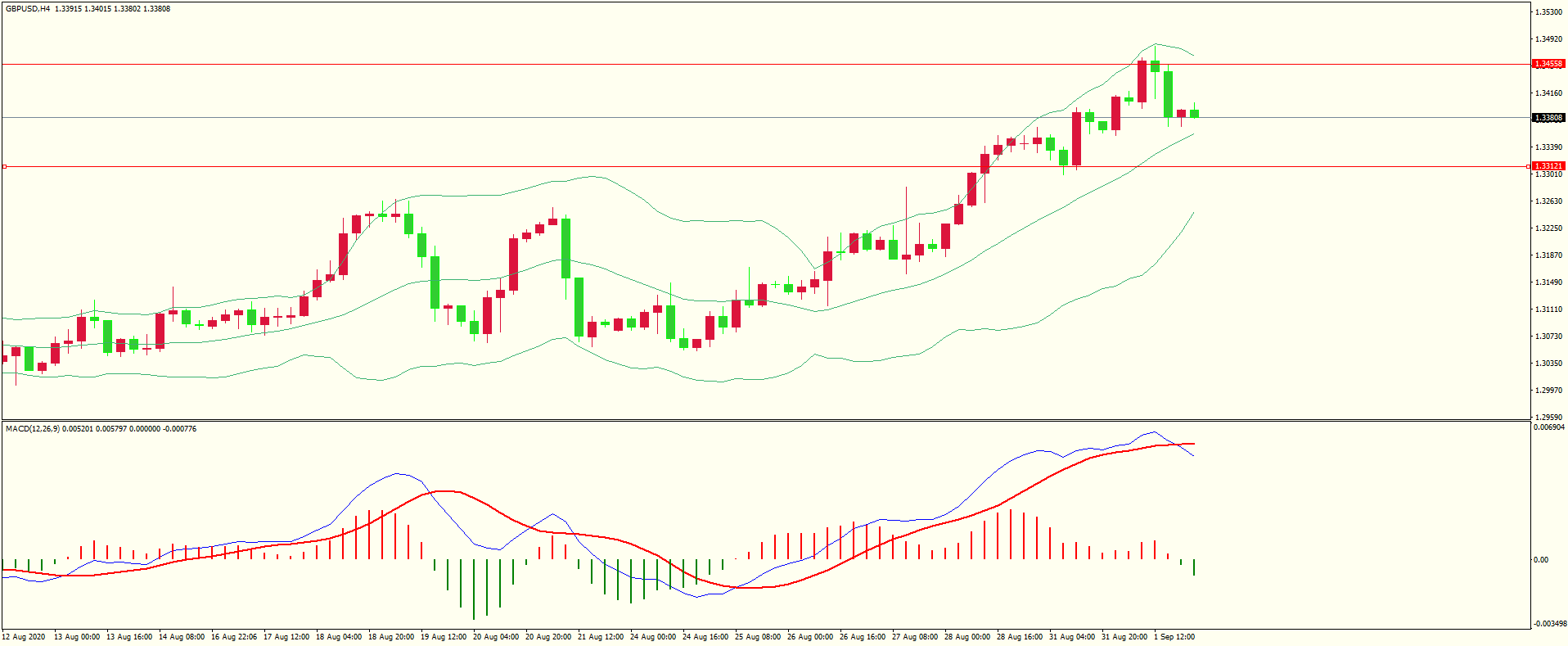1568x646 pixels.
Task: Click the 20 Aug 20:00 time label
Action: [x=548, y=637]
